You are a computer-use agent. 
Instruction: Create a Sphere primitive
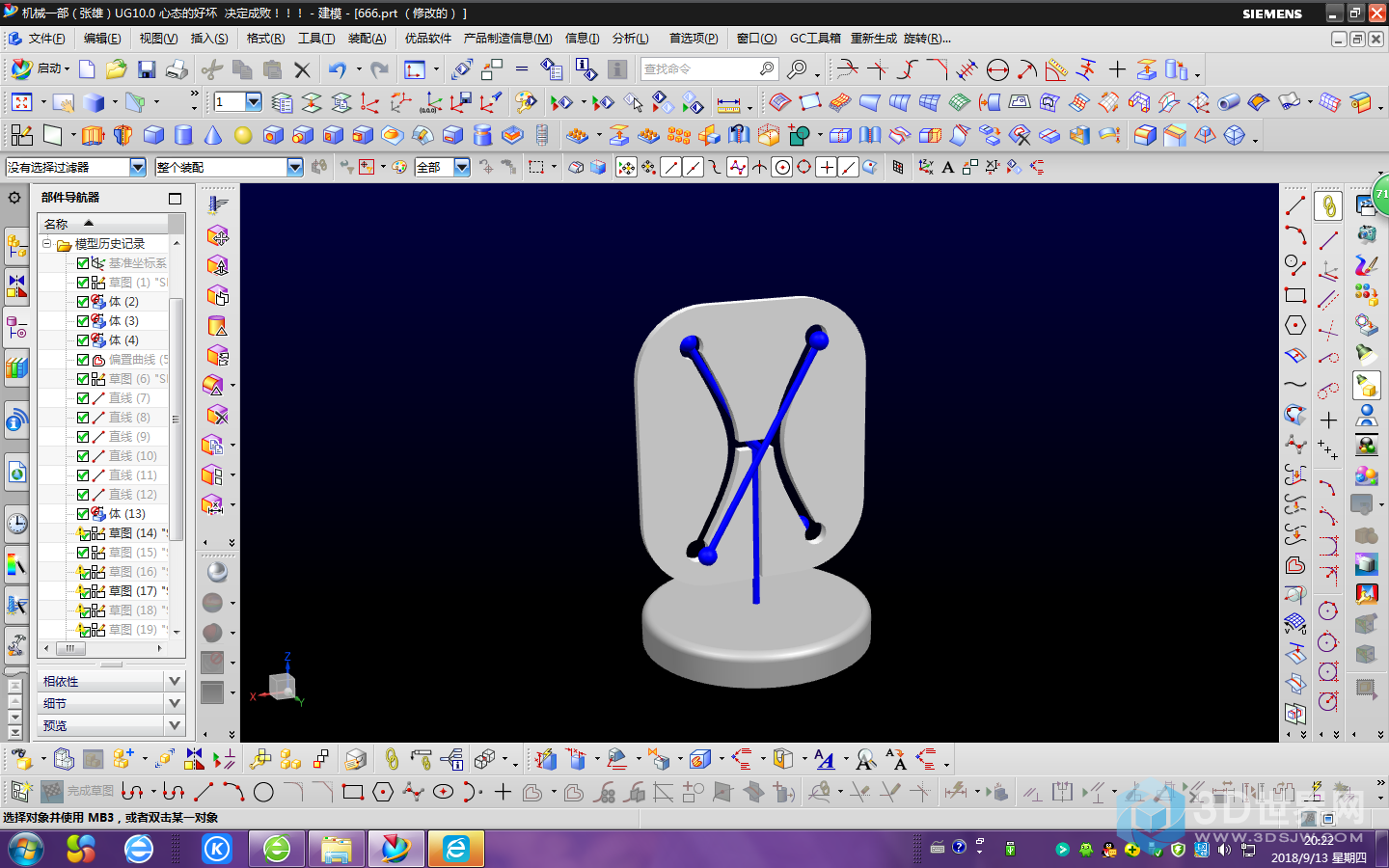(x=243, y=135)
